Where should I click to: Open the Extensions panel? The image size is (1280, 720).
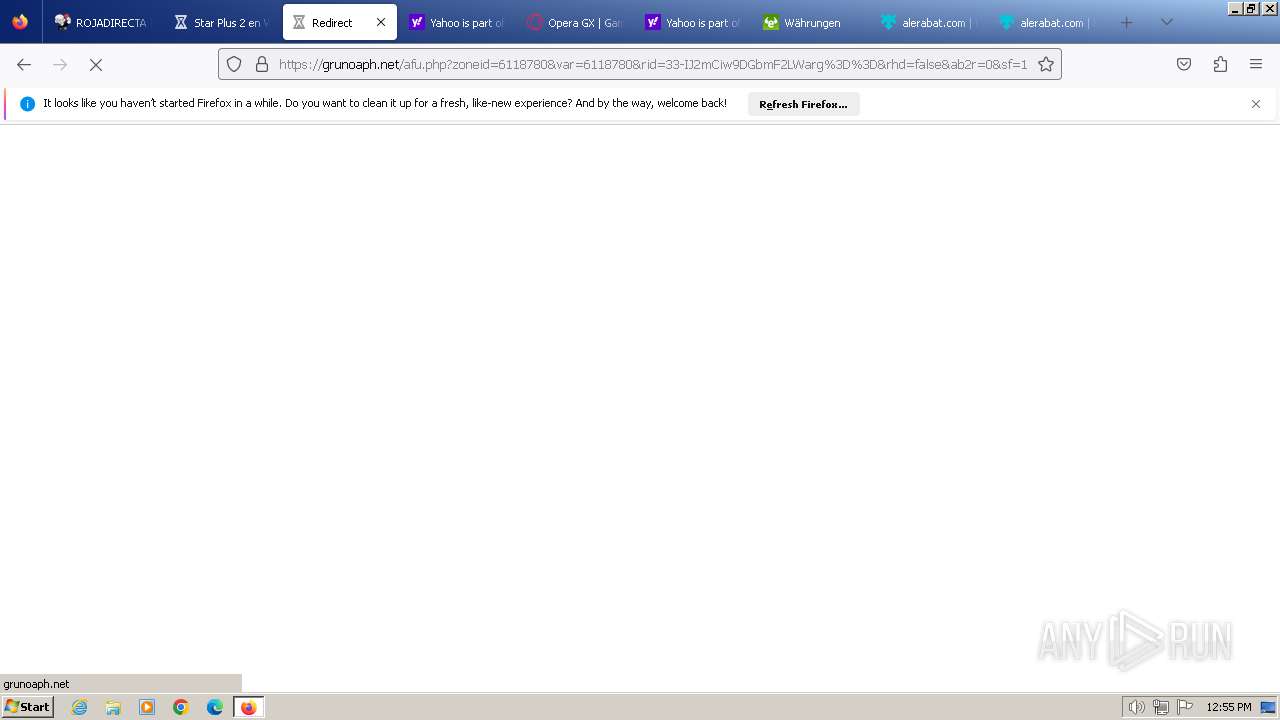point(1220,64)
